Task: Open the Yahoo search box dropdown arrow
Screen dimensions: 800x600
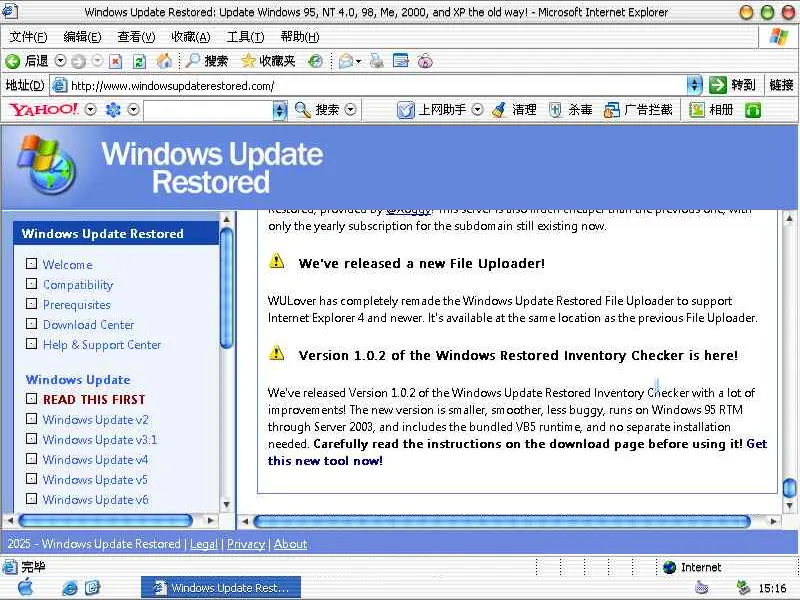Action: [x=280, y=110]
